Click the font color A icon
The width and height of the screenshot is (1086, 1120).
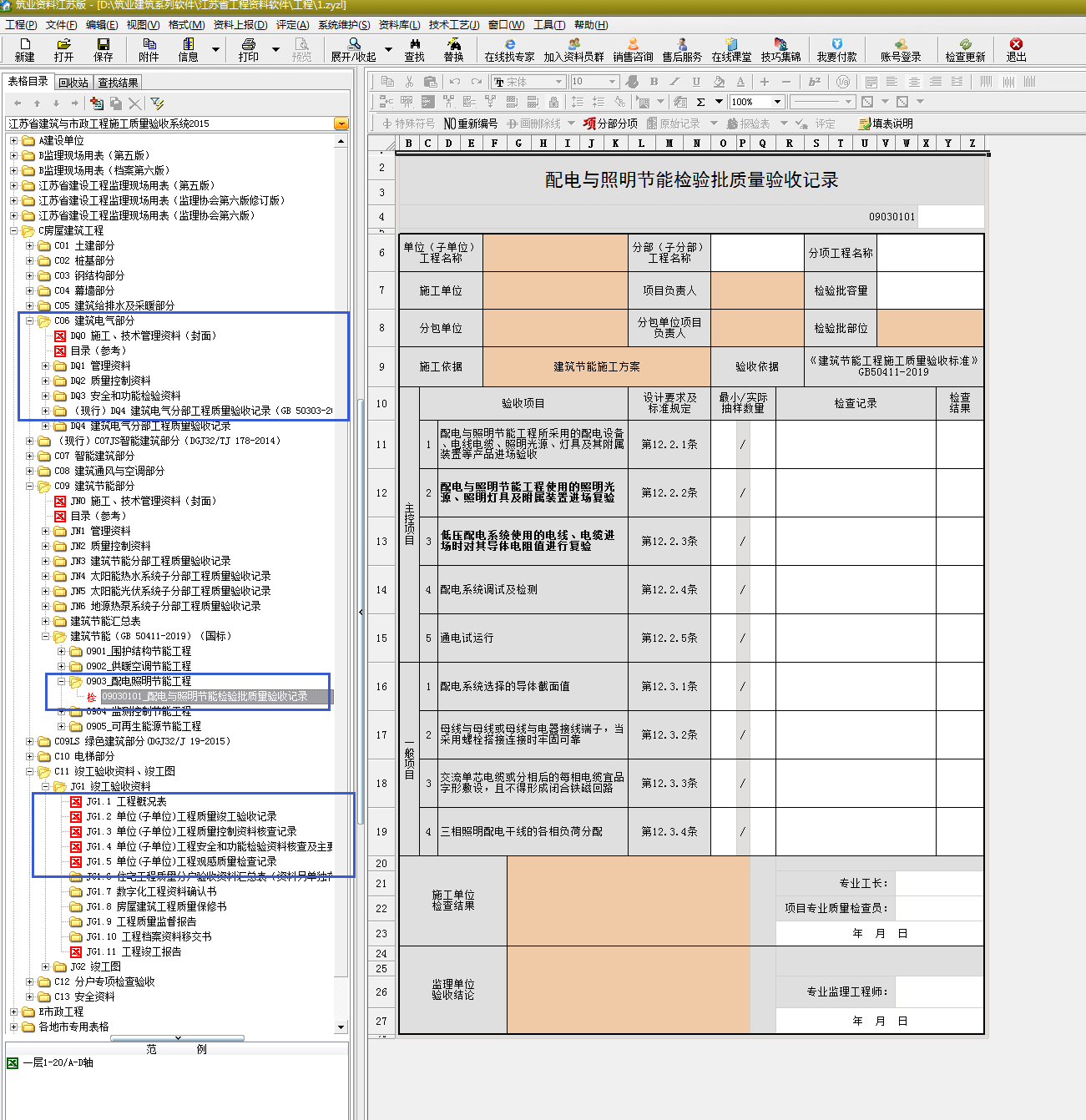tap(740, 81)
